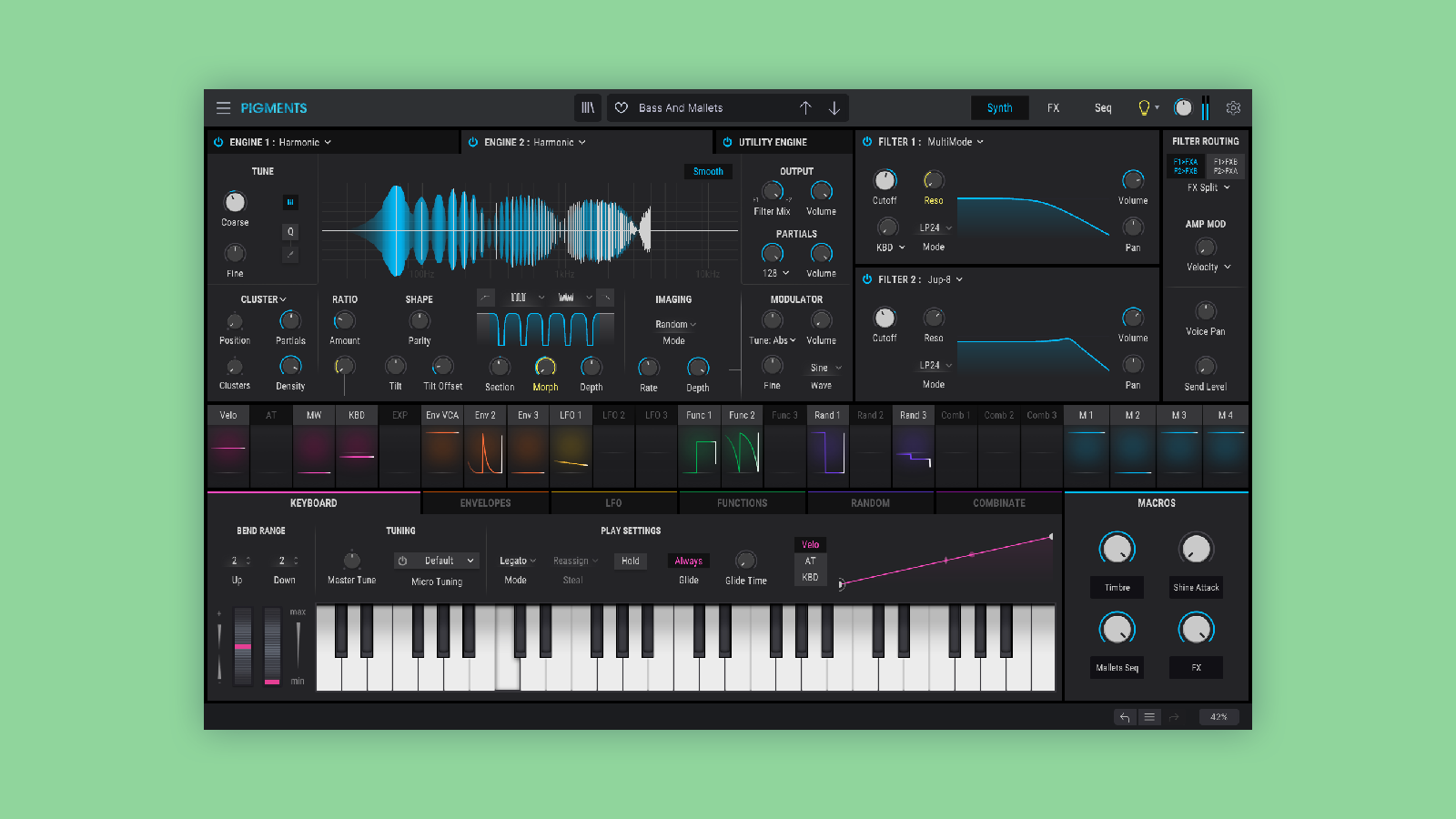Click the Density knob in Cluster section
Screen dimensions: 1456x819
point(290,366)
